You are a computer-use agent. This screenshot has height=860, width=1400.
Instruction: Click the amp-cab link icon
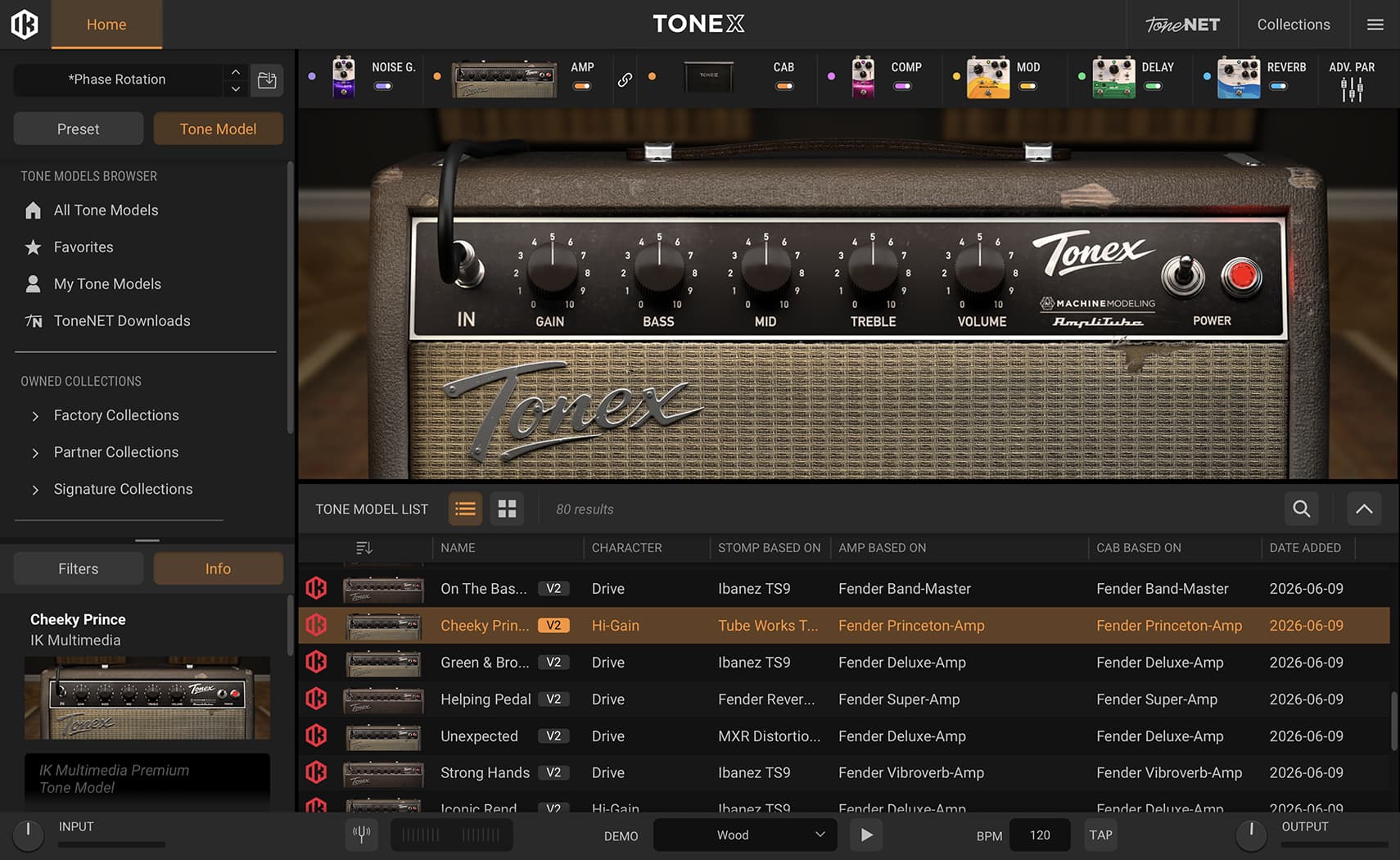[625, 79]
